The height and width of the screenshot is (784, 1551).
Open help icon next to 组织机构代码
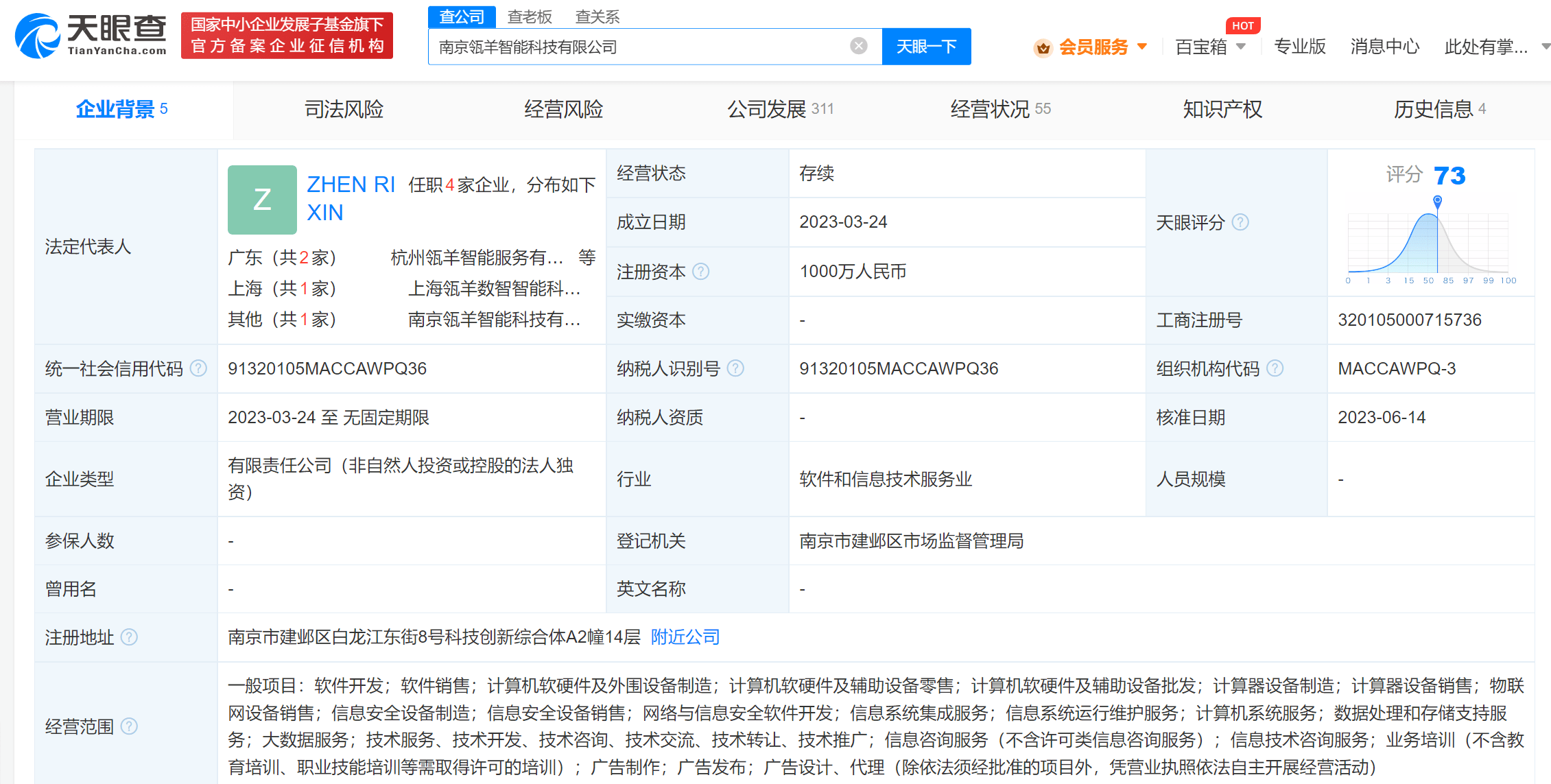[x=1275, y=369]
